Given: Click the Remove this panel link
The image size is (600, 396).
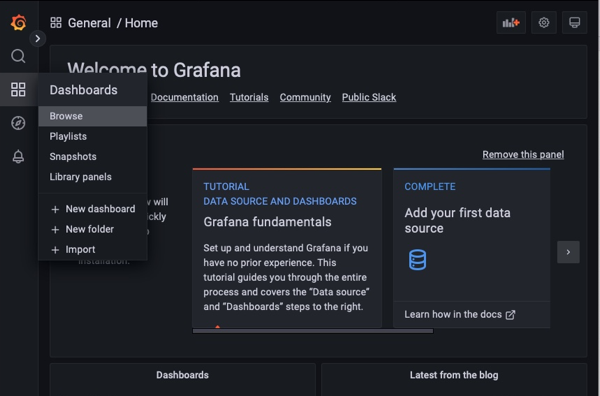Looking at the screenshot, I should click(x=523, y=155).
